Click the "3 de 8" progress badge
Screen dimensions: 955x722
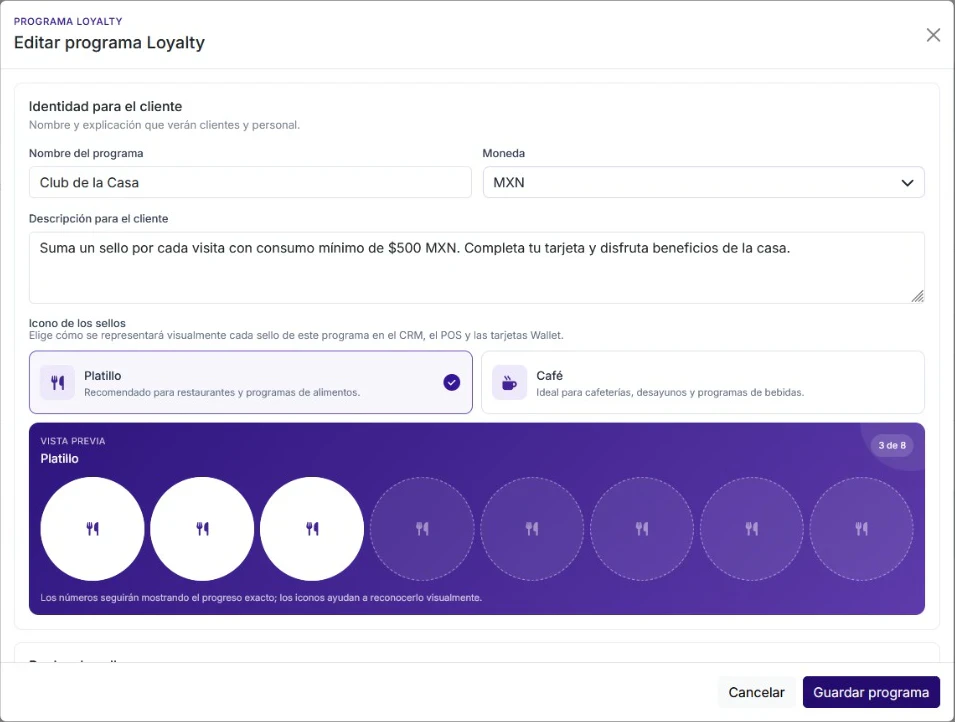point(892,445)
